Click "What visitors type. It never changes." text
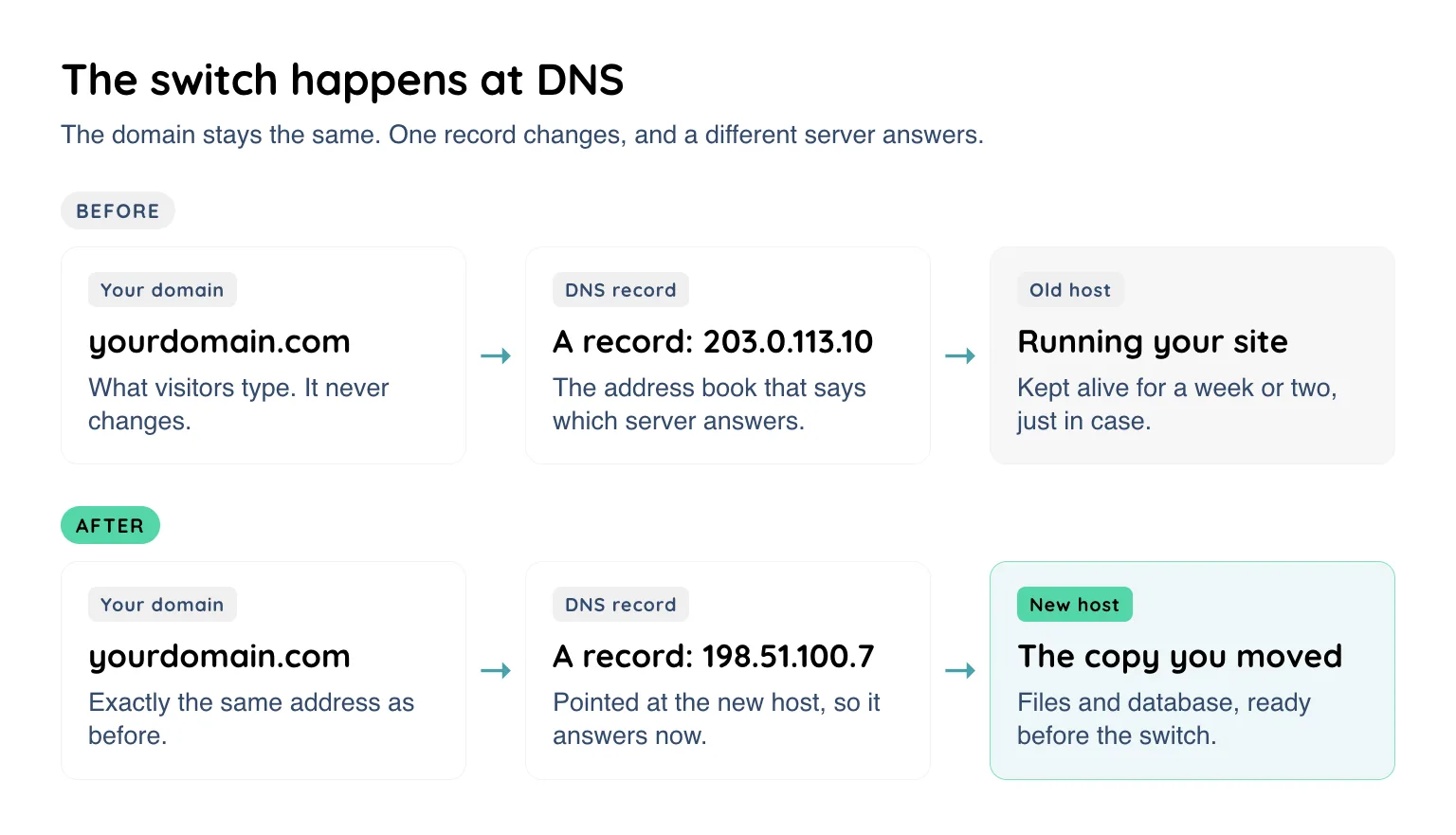The width and height of the screenshot is (1456, 835). pos(239,404)
